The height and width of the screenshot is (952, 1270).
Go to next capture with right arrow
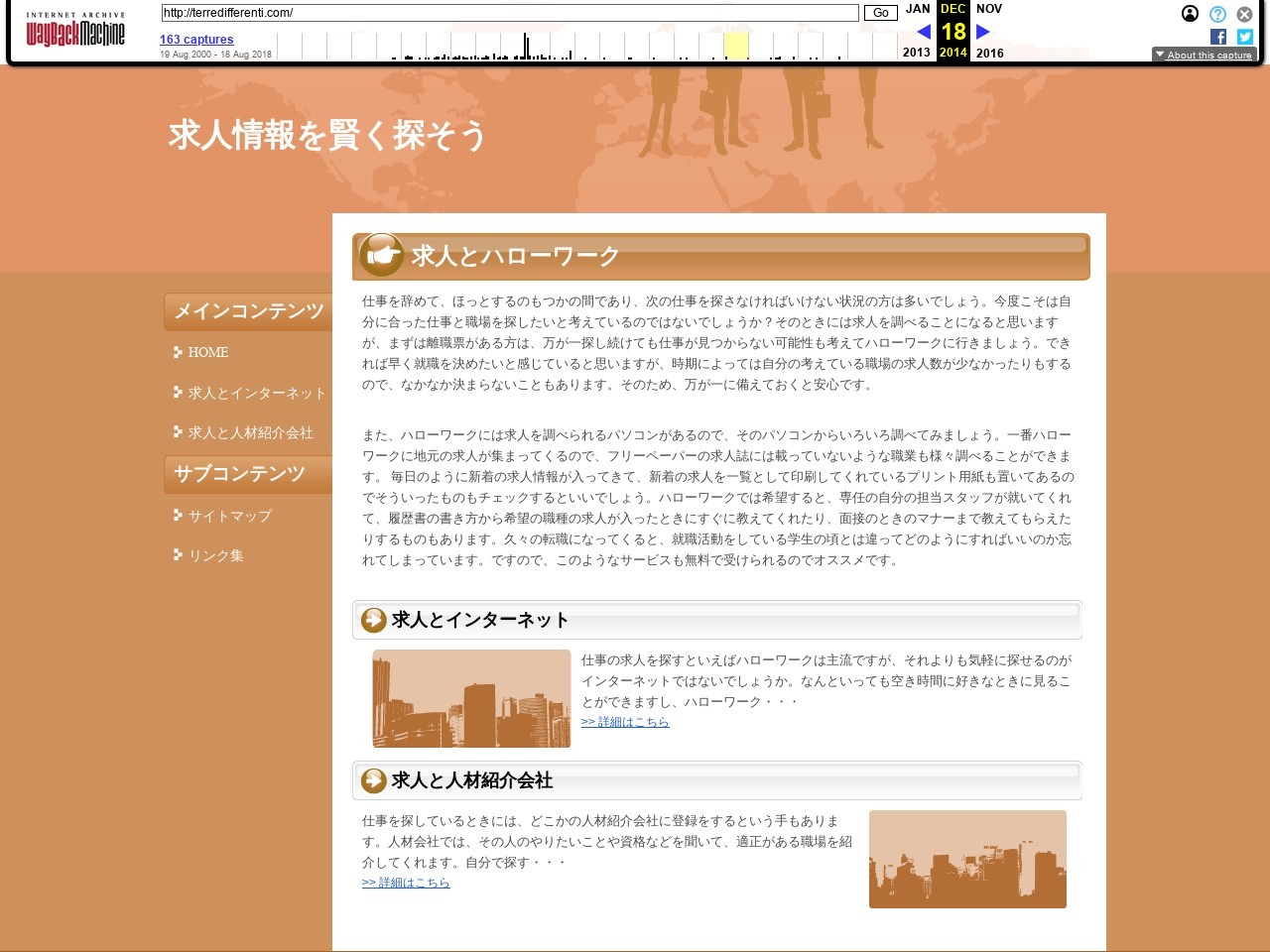click(x=983, y=32)
